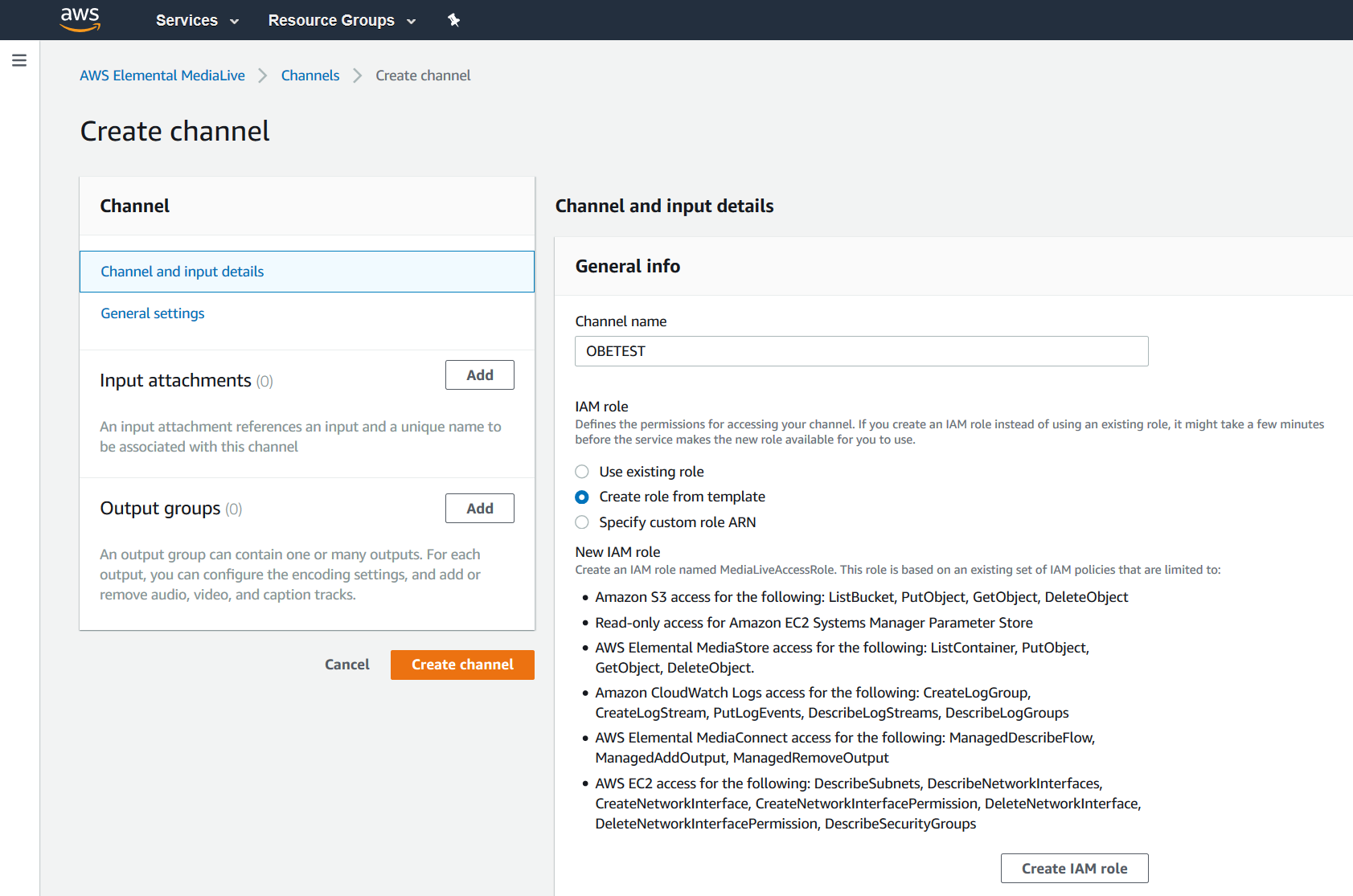This screenshot has width=1353, height=896.
Task: Click the 'New IAM role' label
Action: (x=617, y=552)
